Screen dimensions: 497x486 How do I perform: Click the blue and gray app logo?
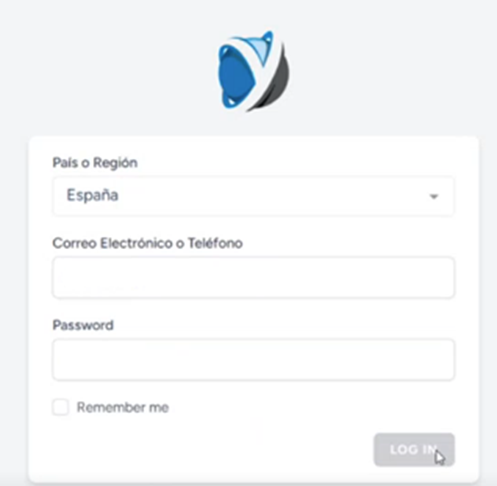(253, 71)
